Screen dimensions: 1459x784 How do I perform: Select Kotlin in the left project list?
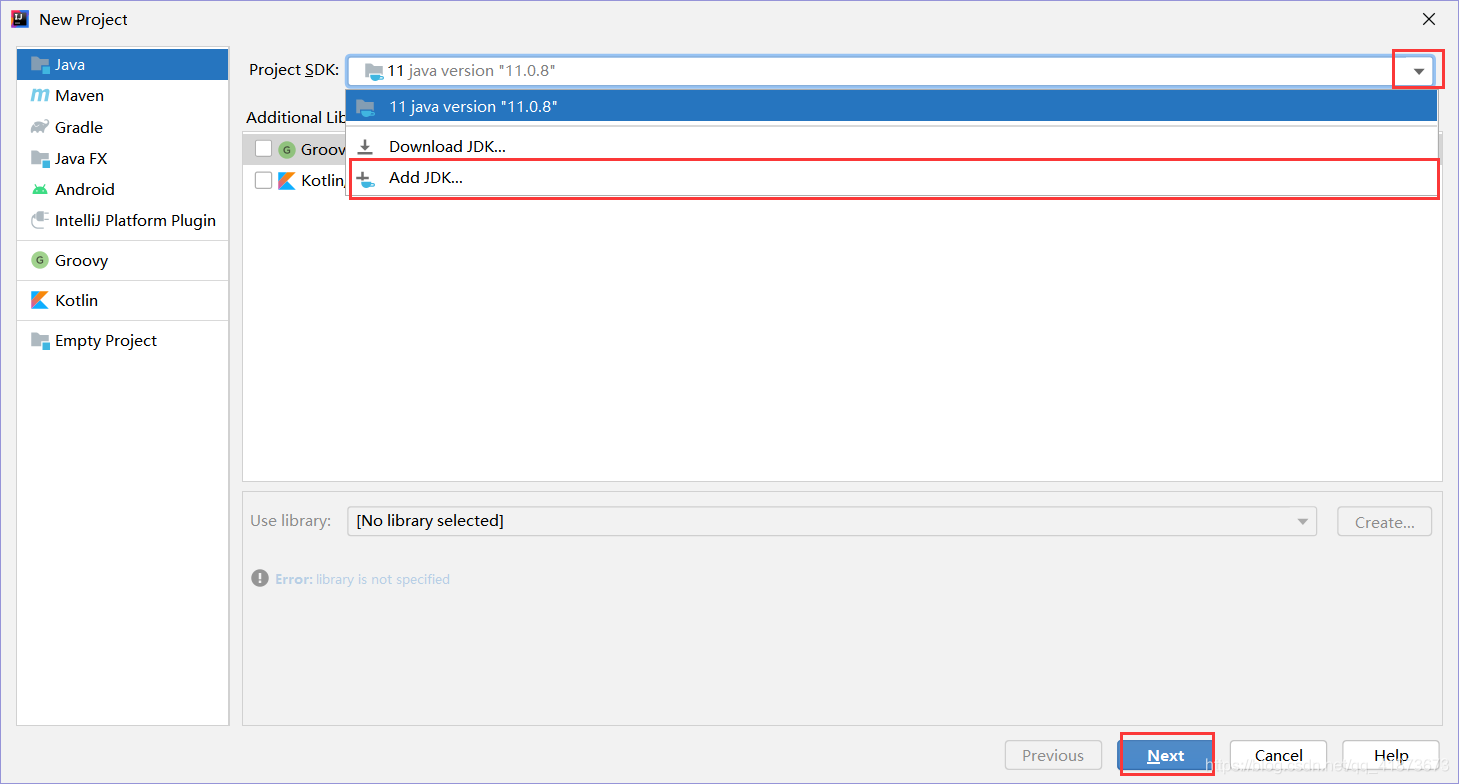(123, 300)
